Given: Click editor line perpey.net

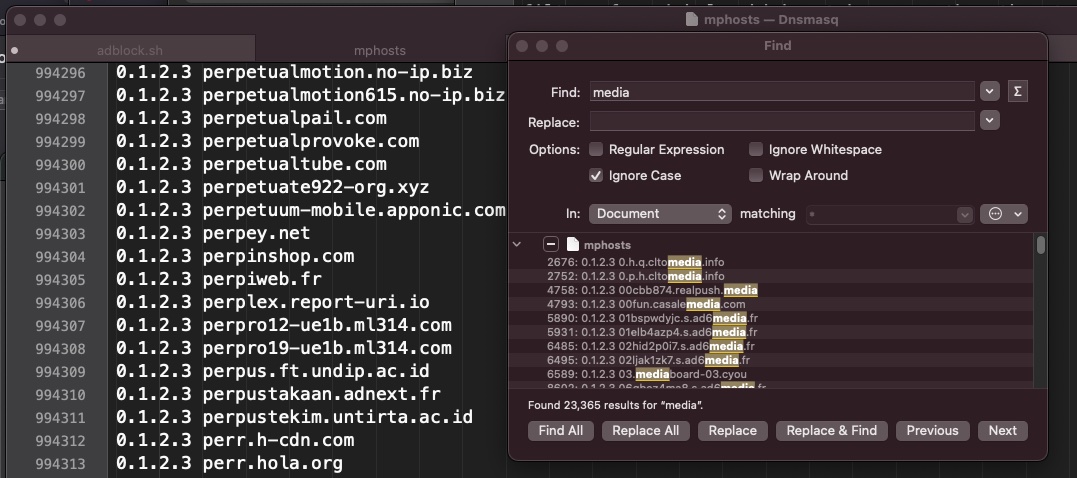Looking at the screenshot, I should 213,233.
